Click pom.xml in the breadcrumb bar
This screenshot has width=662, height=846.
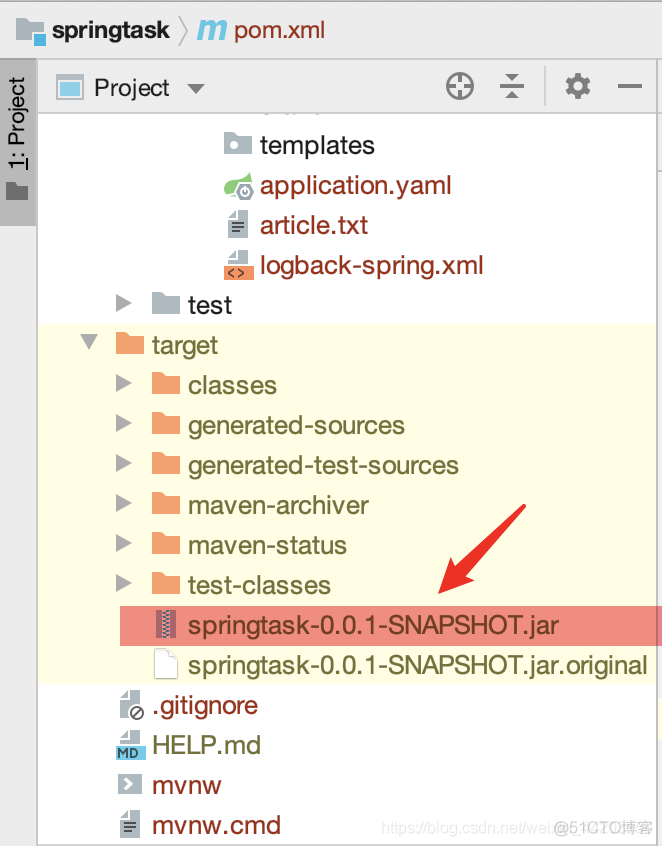pyautogui.click(x=279, y=30)
